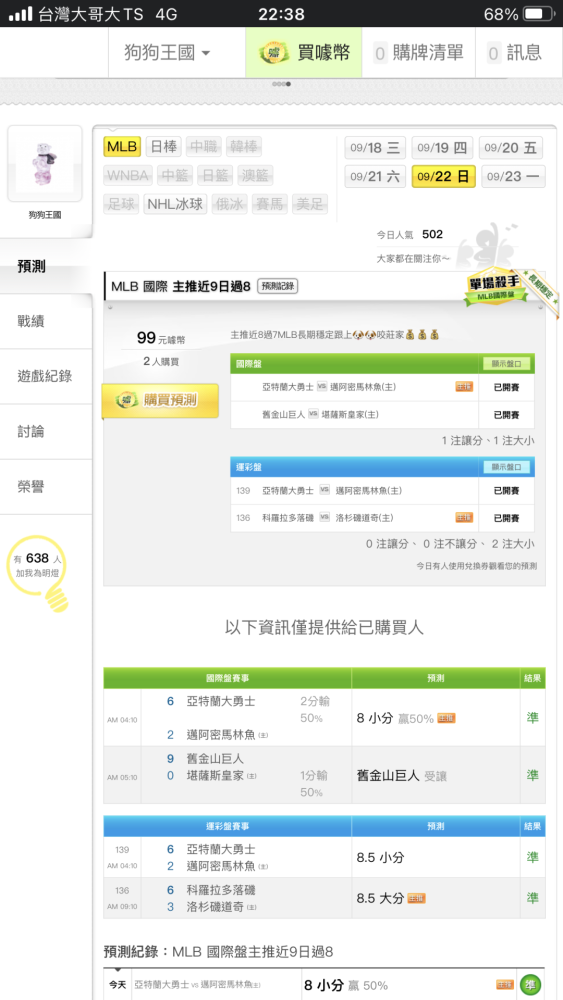This screenshot has width=563, height=1000.
Task: Click the 單場殺手 badge icon
Action: pyautogui.click(x=497, y=290)
